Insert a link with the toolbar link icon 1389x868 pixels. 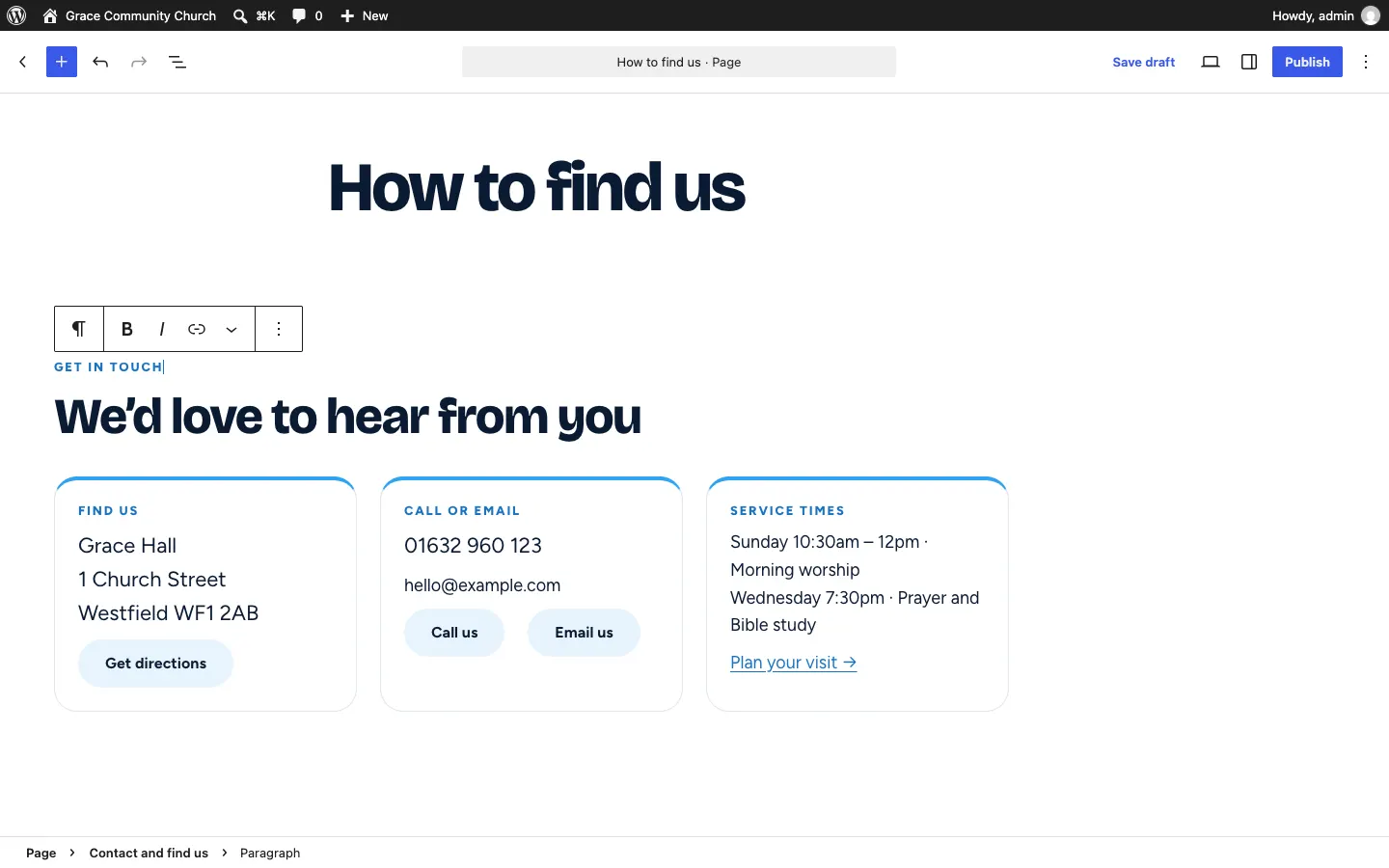[x=197, y=329]
